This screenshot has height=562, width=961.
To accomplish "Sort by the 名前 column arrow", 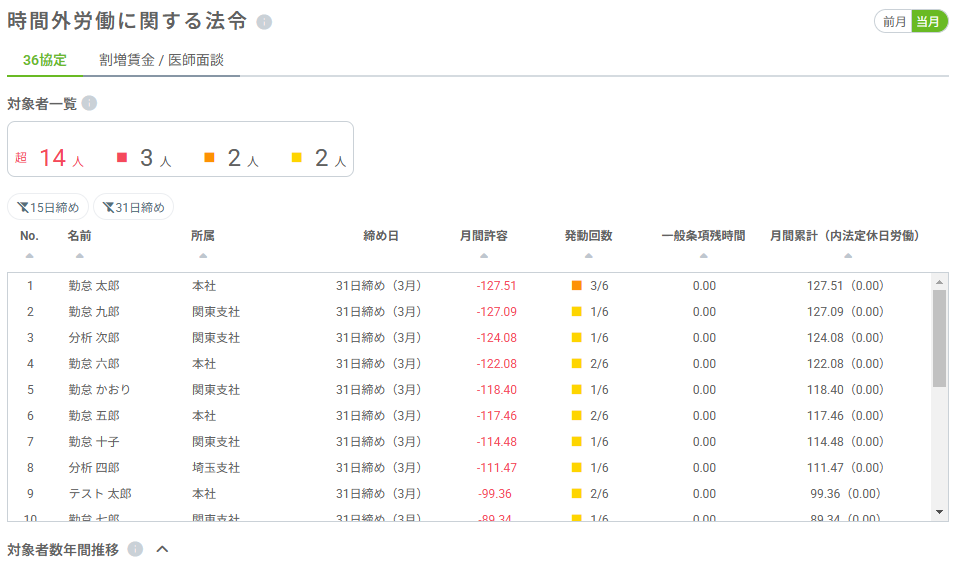I will (x=79, y=256).
